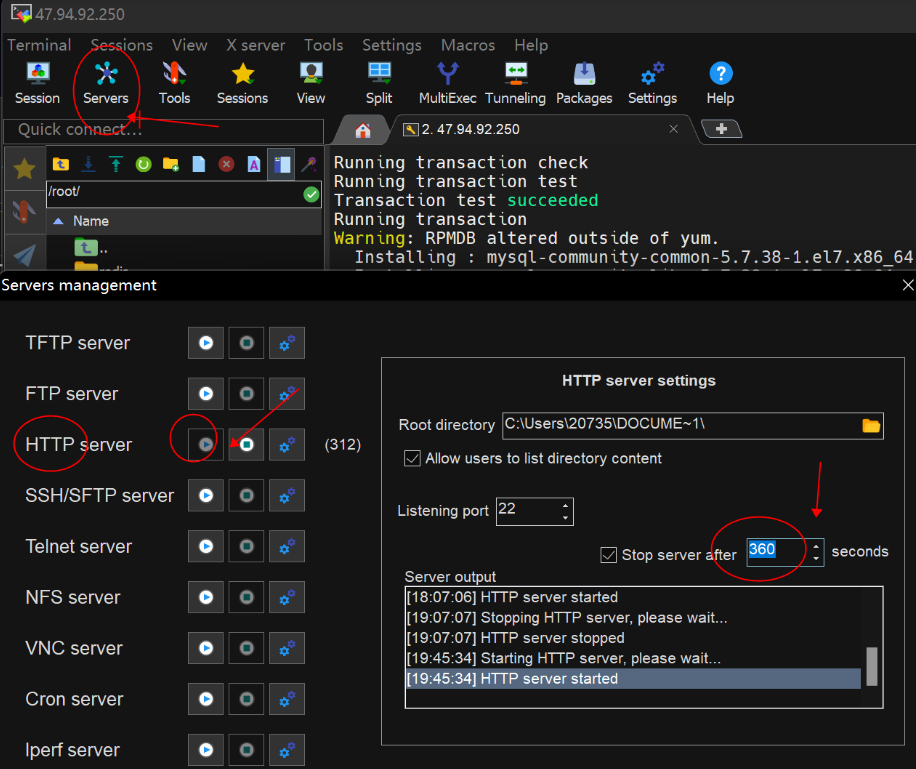
Task: Open the paper plane sidebar tab
Action: tap(25, 254)
